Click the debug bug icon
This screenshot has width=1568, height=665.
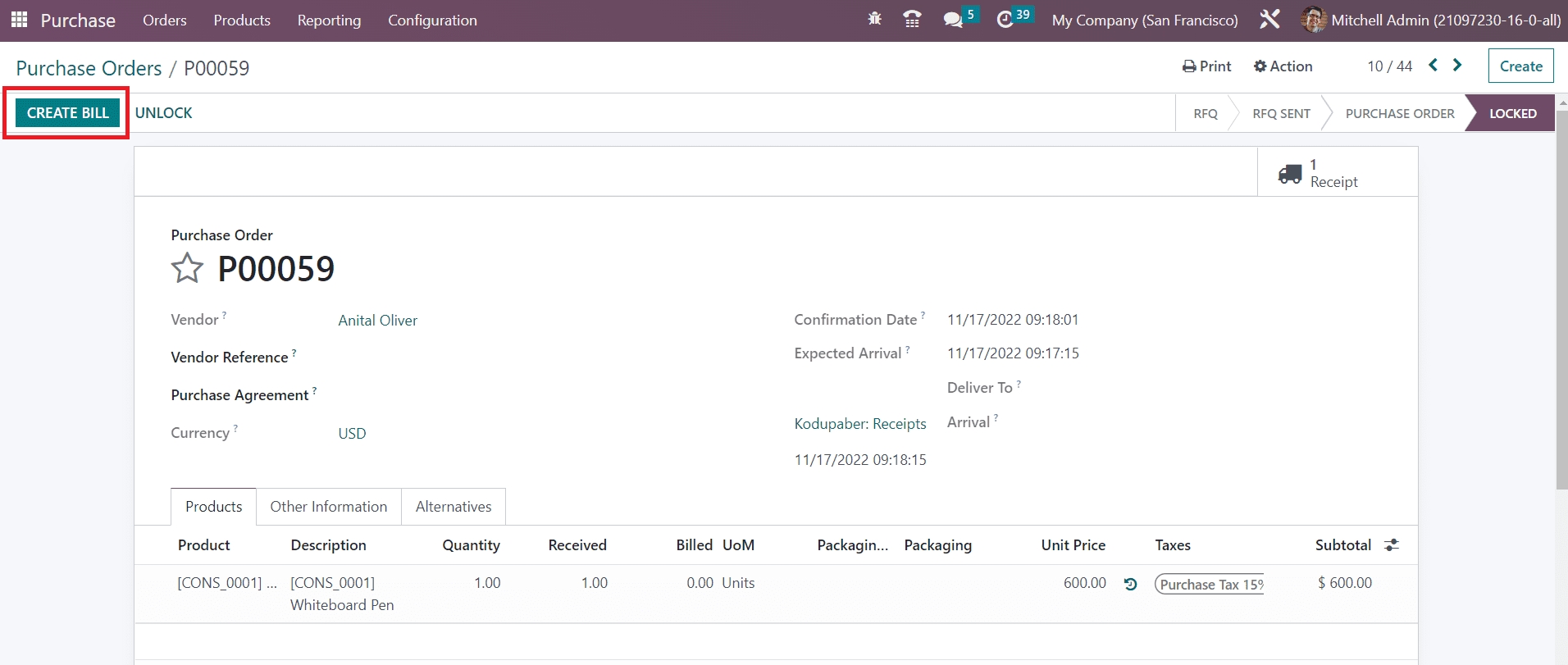click(x=874, y=19)
